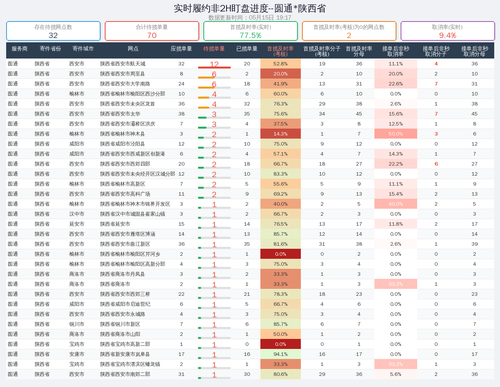Open the card 首揽及时率(考核)为0的网点数
The height and width of the screenshot is (387, 500).
tap(349, 31)
